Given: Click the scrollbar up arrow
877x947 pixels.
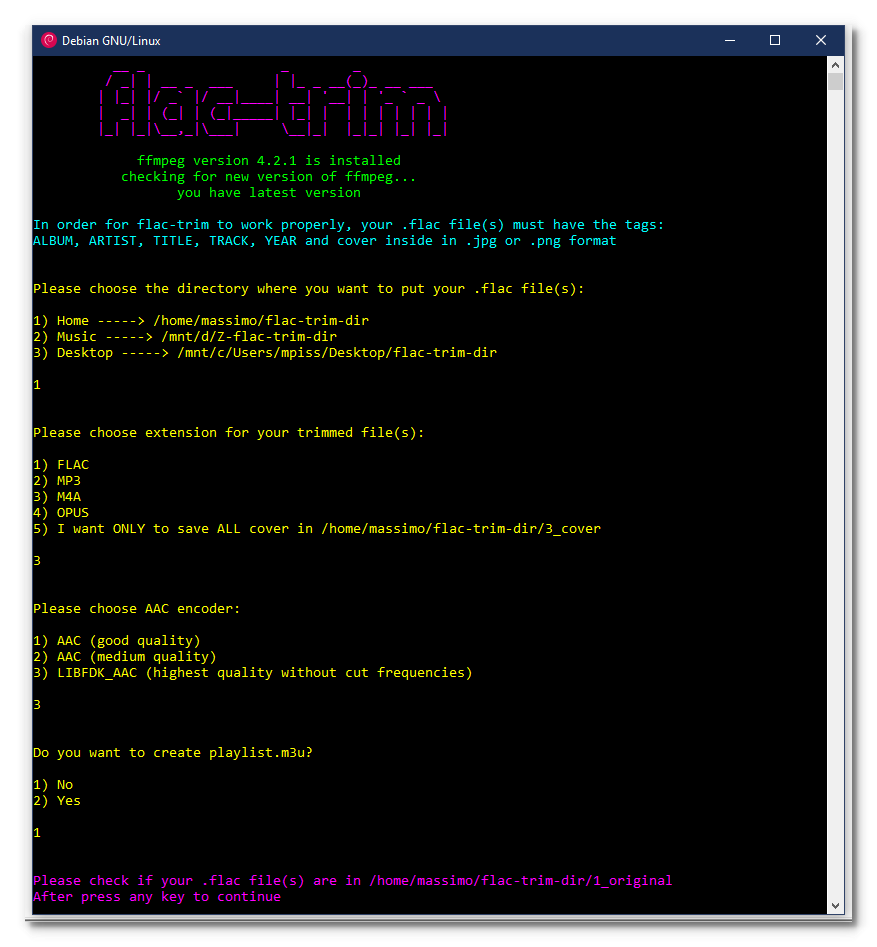Looking at the screenshot, I should tap(835, 65).
